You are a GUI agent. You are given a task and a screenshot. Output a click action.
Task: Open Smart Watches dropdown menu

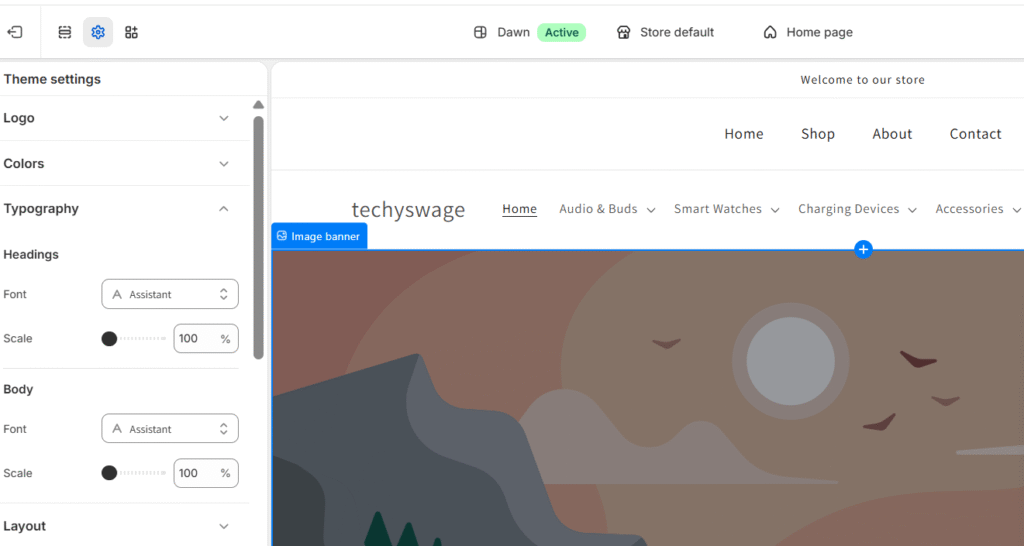click(726, 209)
